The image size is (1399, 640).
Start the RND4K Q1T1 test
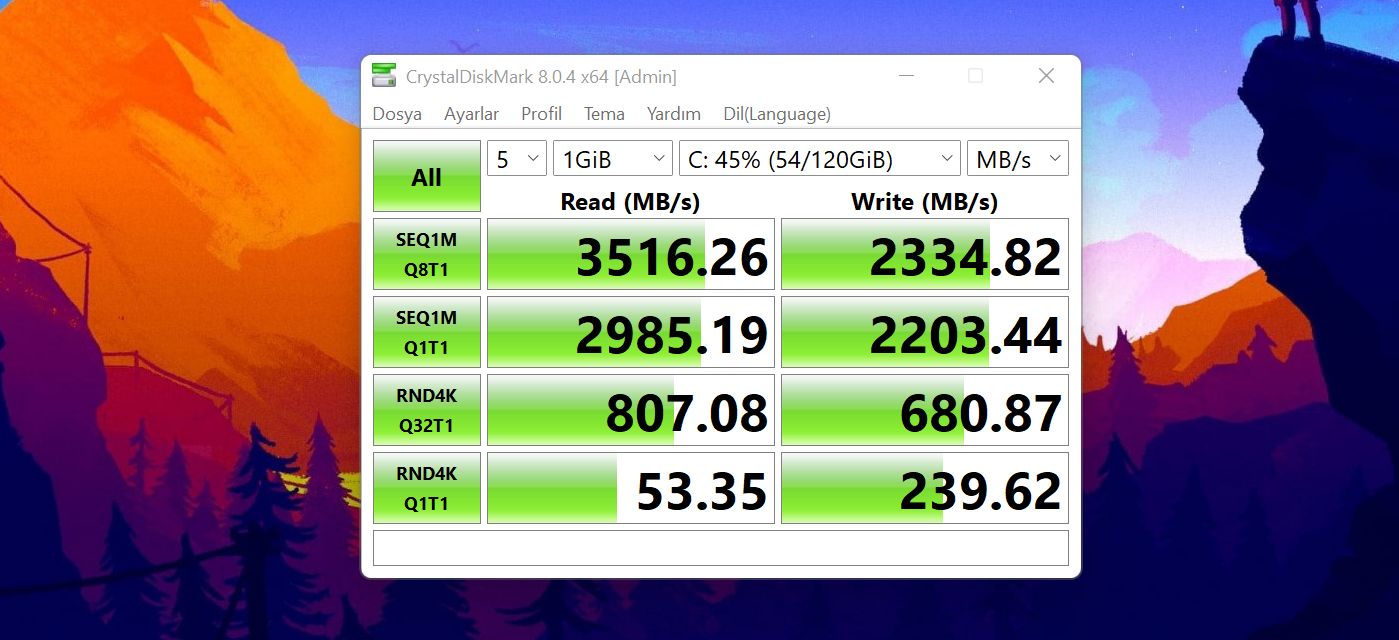[427, 488]
